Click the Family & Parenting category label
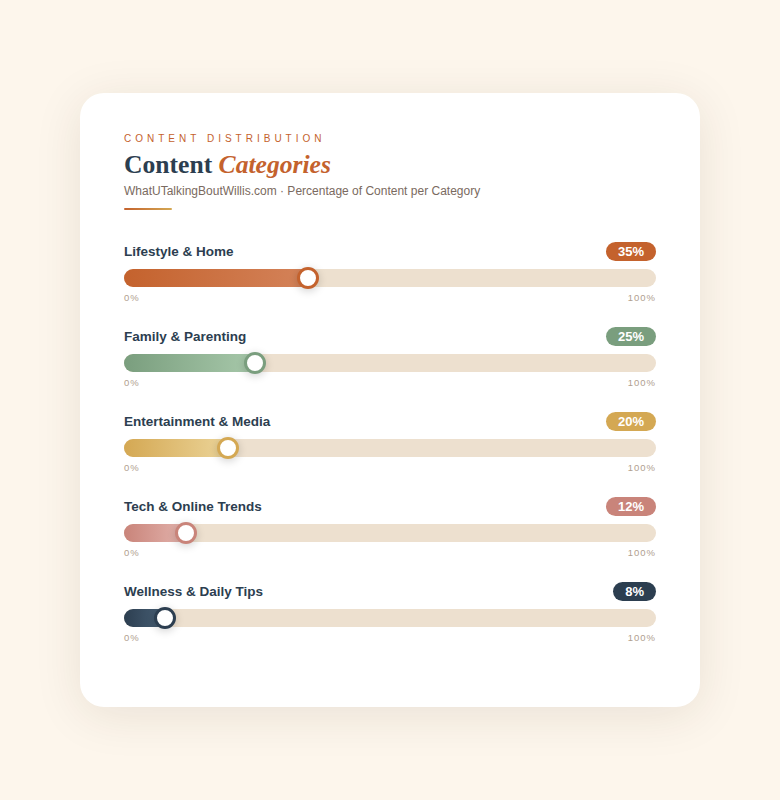This screenshot has height=800, width=780. coord(185,337)
